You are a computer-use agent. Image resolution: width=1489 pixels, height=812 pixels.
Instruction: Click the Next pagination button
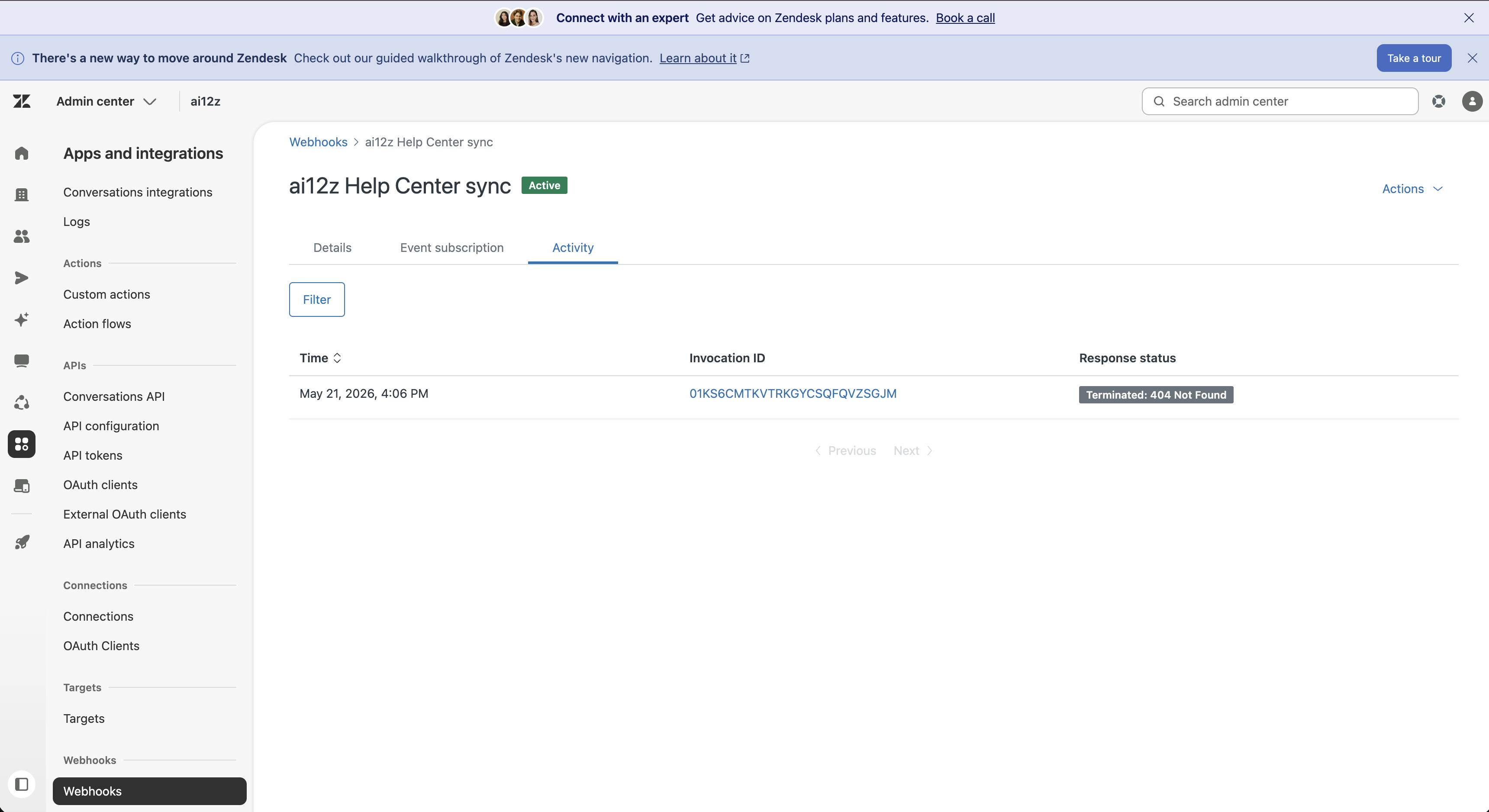(913, 451)
